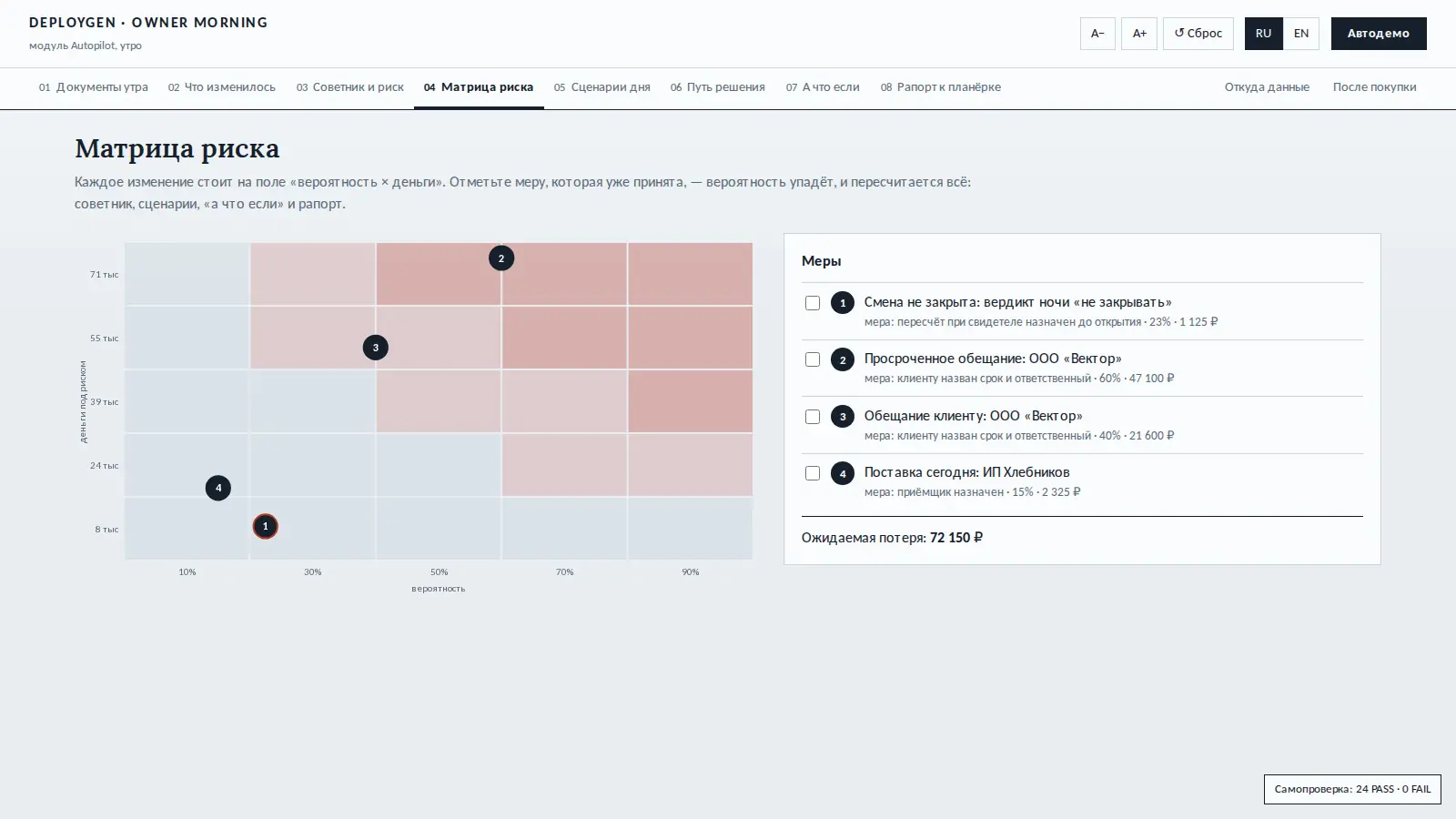Decrease font size with A− button

1097,34
